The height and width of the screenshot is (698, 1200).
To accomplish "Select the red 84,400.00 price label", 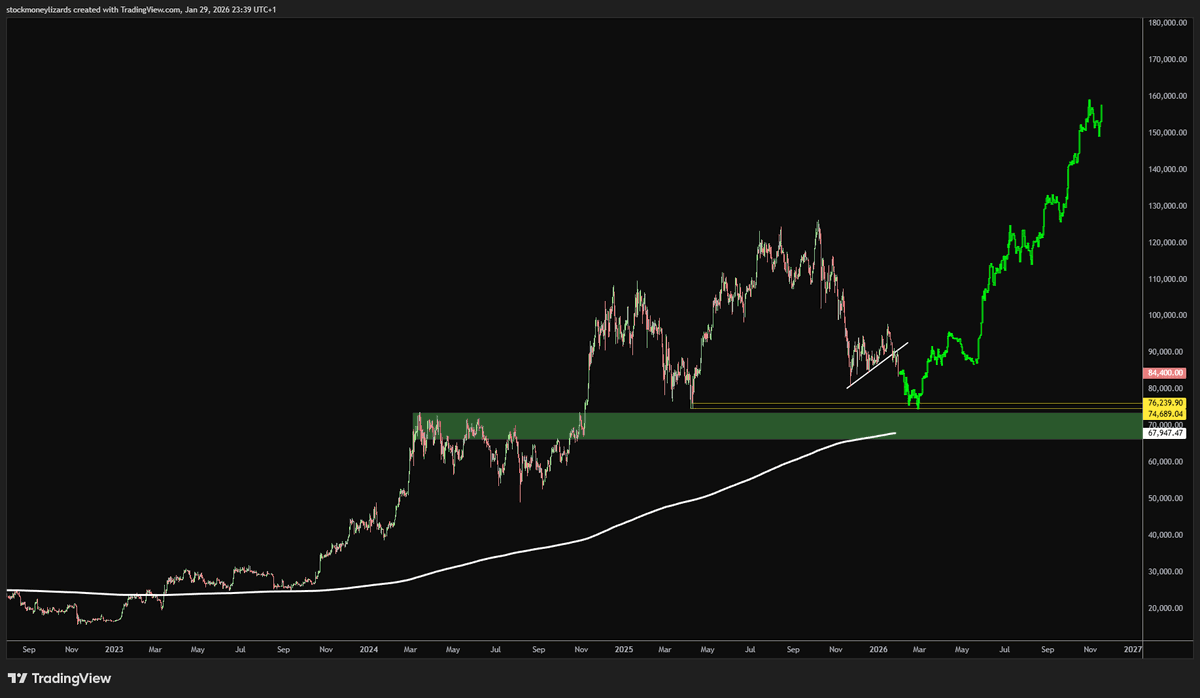I will (x=1166, y=372).
